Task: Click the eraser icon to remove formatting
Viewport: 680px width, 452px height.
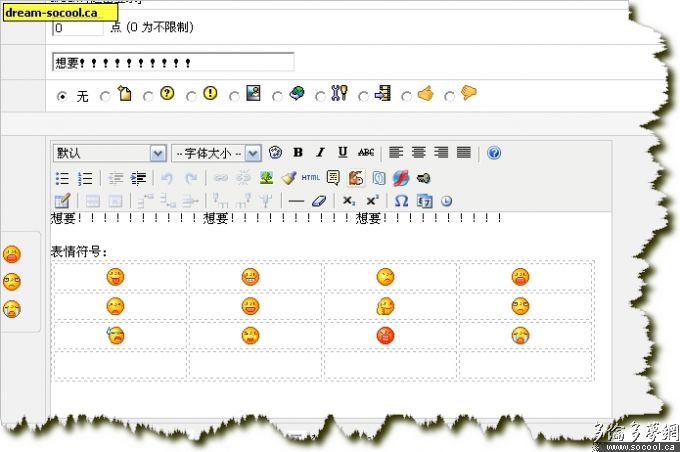Action: (x=319, y=201)
